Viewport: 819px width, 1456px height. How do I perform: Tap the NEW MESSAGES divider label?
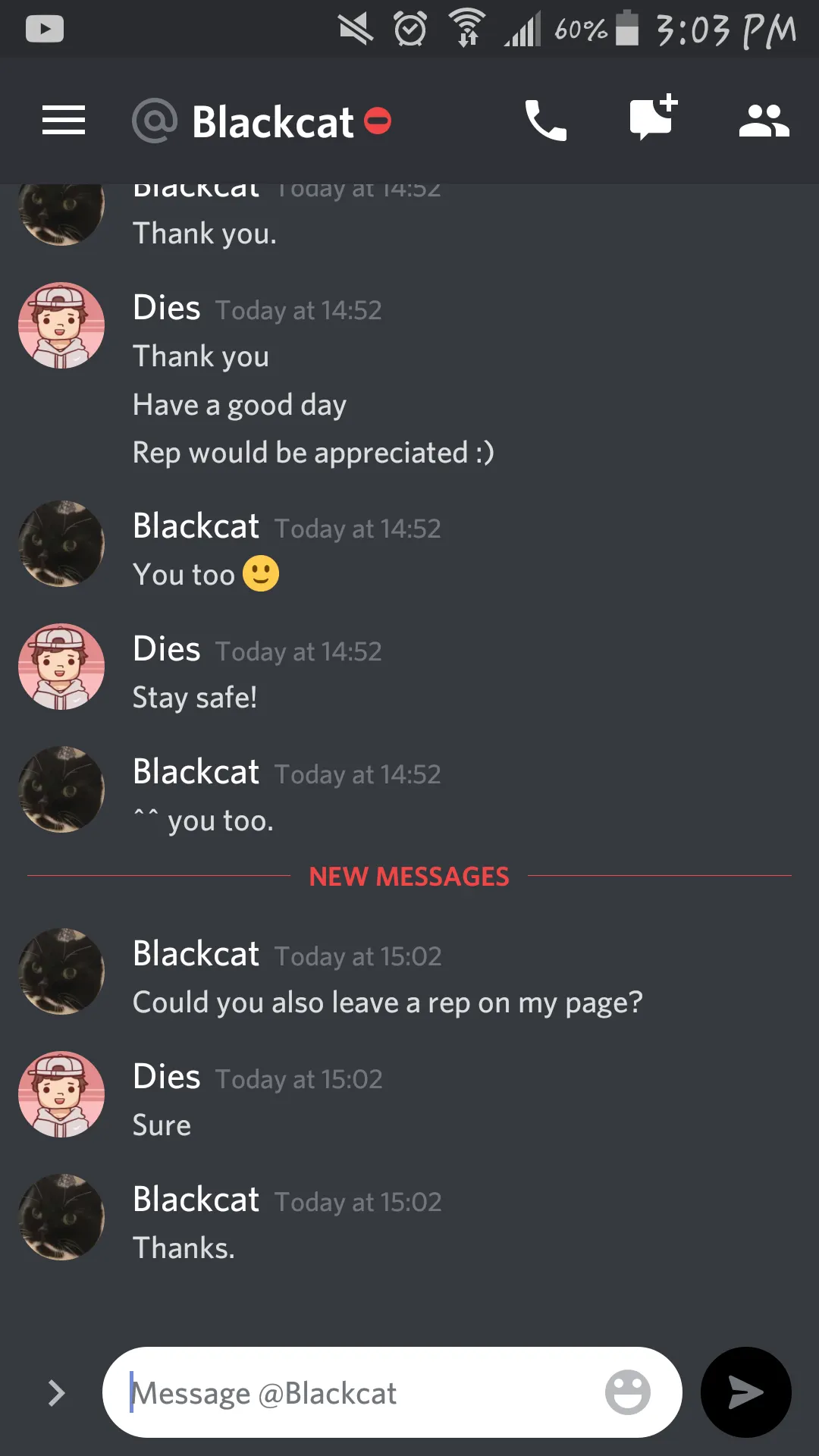coord(409,877)
